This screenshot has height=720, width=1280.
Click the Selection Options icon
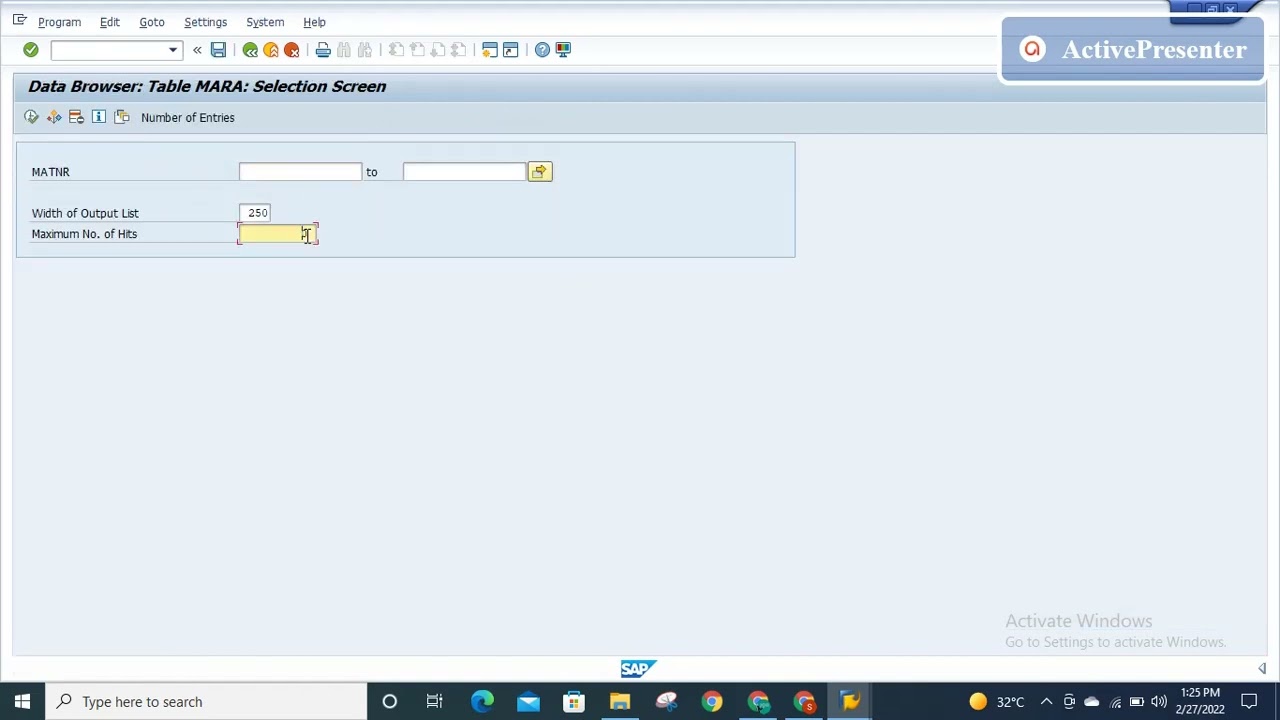tap(54, 117)
